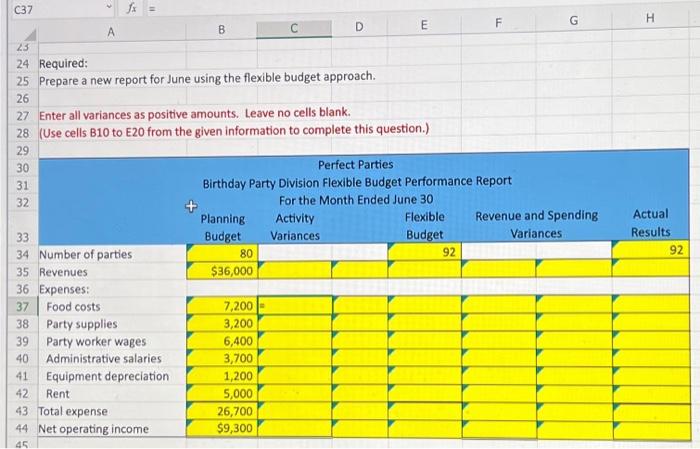700x449 pixels.
Task: Select planning budget cell 5,000
Action: 222,393
